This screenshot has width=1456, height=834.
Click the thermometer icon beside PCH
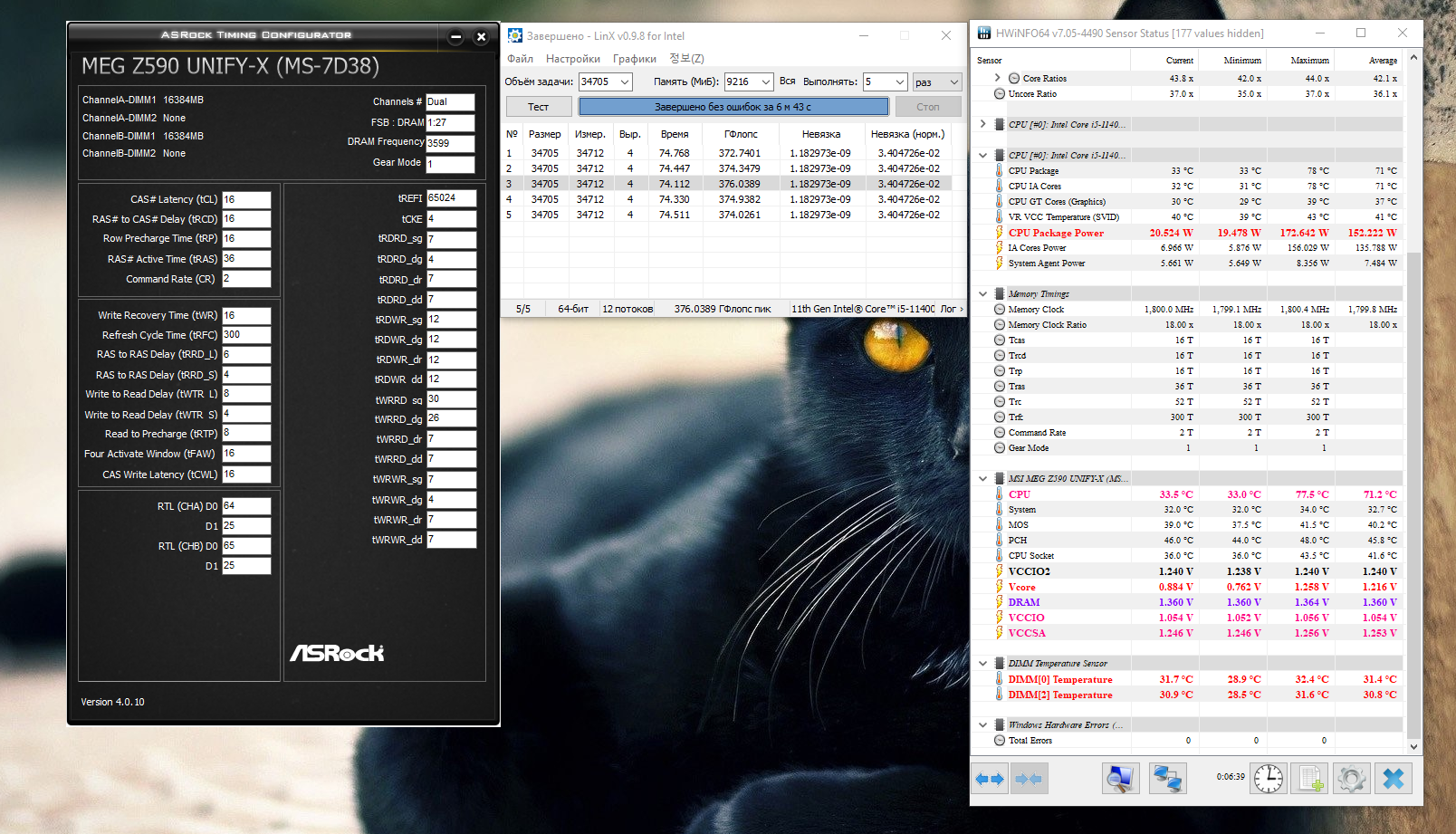1000,541
